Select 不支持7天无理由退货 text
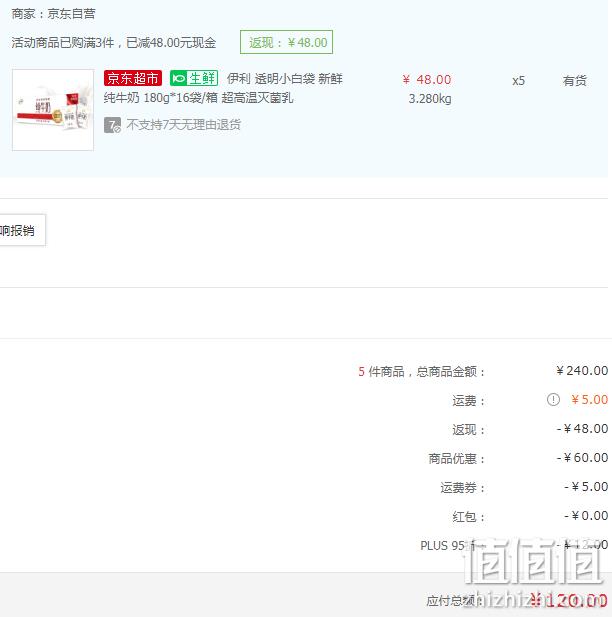The width and height of the screenshot is (612, 617). pos(183,125)
